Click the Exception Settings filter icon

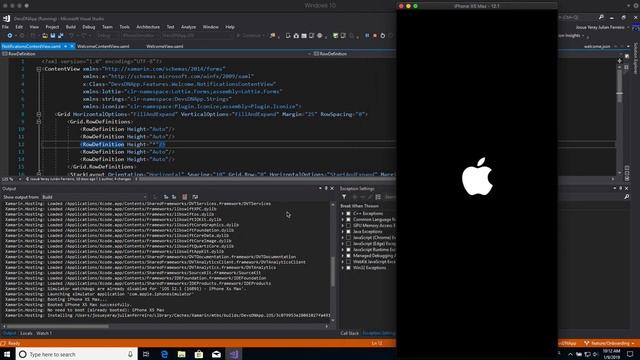tap(344, 197)
